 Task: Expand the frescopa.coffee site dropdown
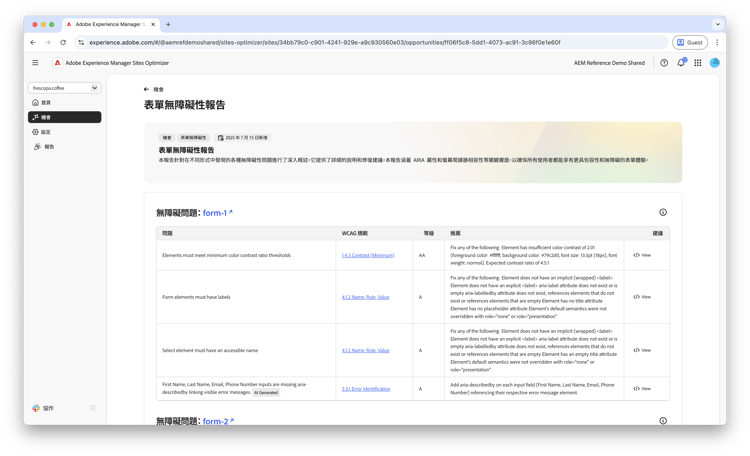coord(64,88)
